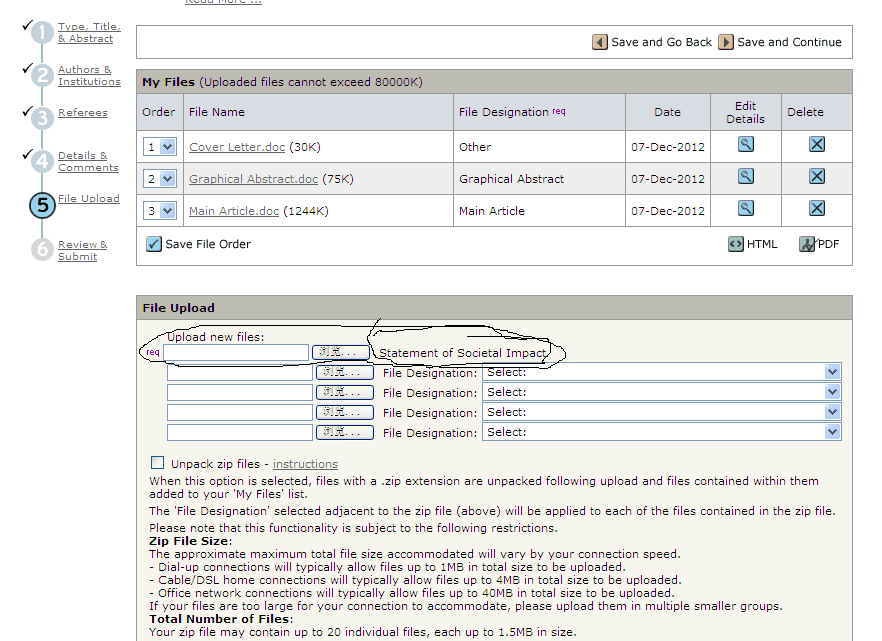Open the Main Article.doc file link
This screenshot has width=882, height=641.
pyautogui.click(x=234, y=211)
